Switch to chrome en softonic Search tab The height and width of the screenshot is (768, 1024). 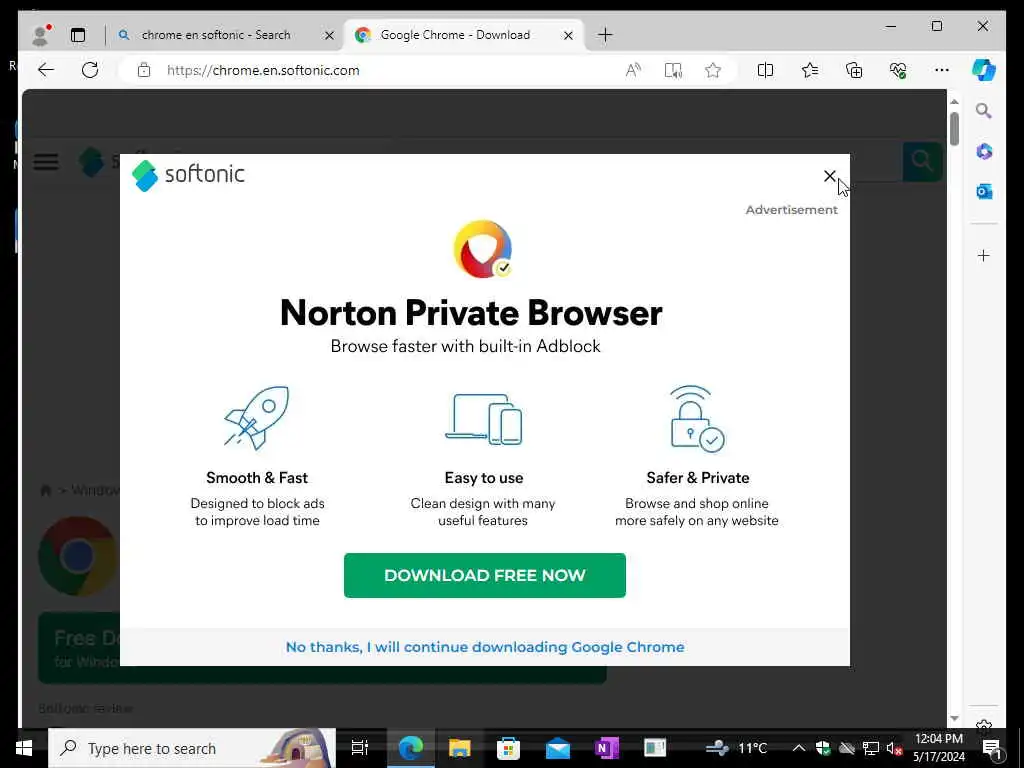click(216, 35)
